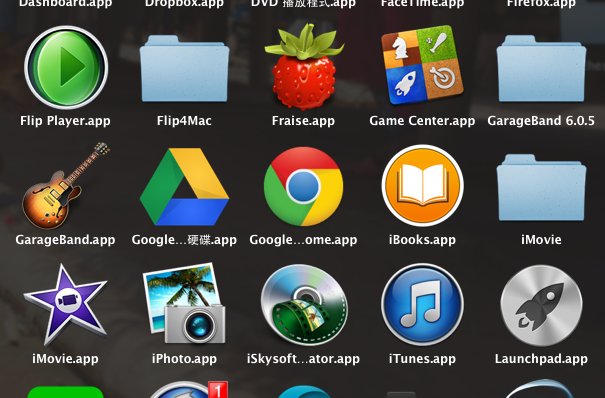Open the GarageBand 6.0.5 folder
Image resolution: width=605 pixels, height=398 pixels.
pyautogui.click(x=541, y=69)
